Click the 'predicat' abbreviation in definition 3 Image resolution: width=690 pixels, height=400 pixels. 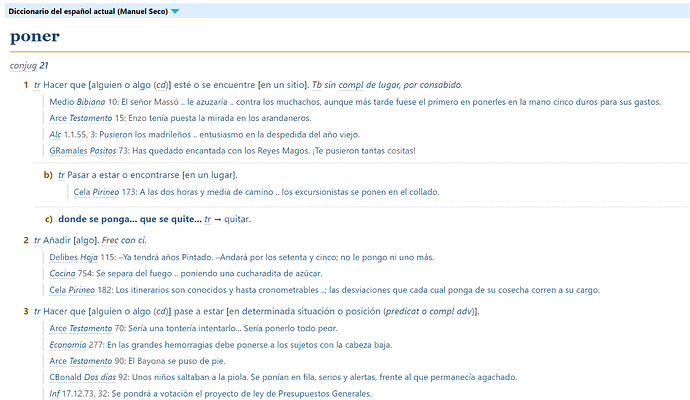click(x=403, y=312)
